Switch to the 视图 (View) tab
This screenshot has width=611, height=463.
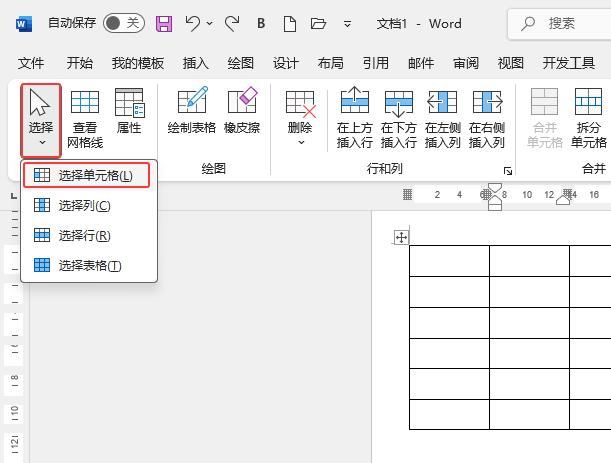pos(510,63)
